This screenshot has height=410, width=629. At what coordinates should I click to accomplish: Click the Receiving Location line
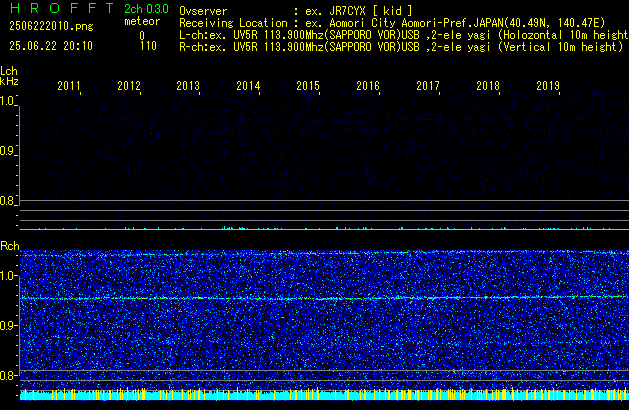(x=392, y=23)
